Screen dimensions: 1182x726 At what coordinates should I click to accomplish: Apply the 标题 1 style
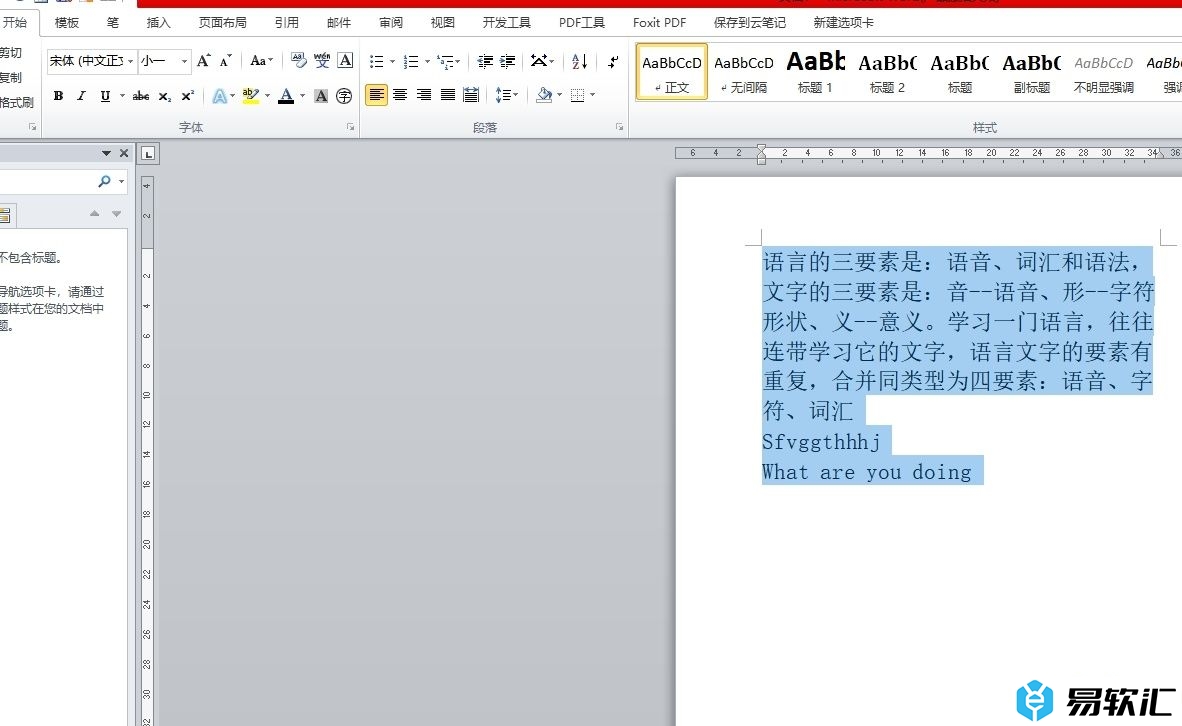[x=815, y=72]
